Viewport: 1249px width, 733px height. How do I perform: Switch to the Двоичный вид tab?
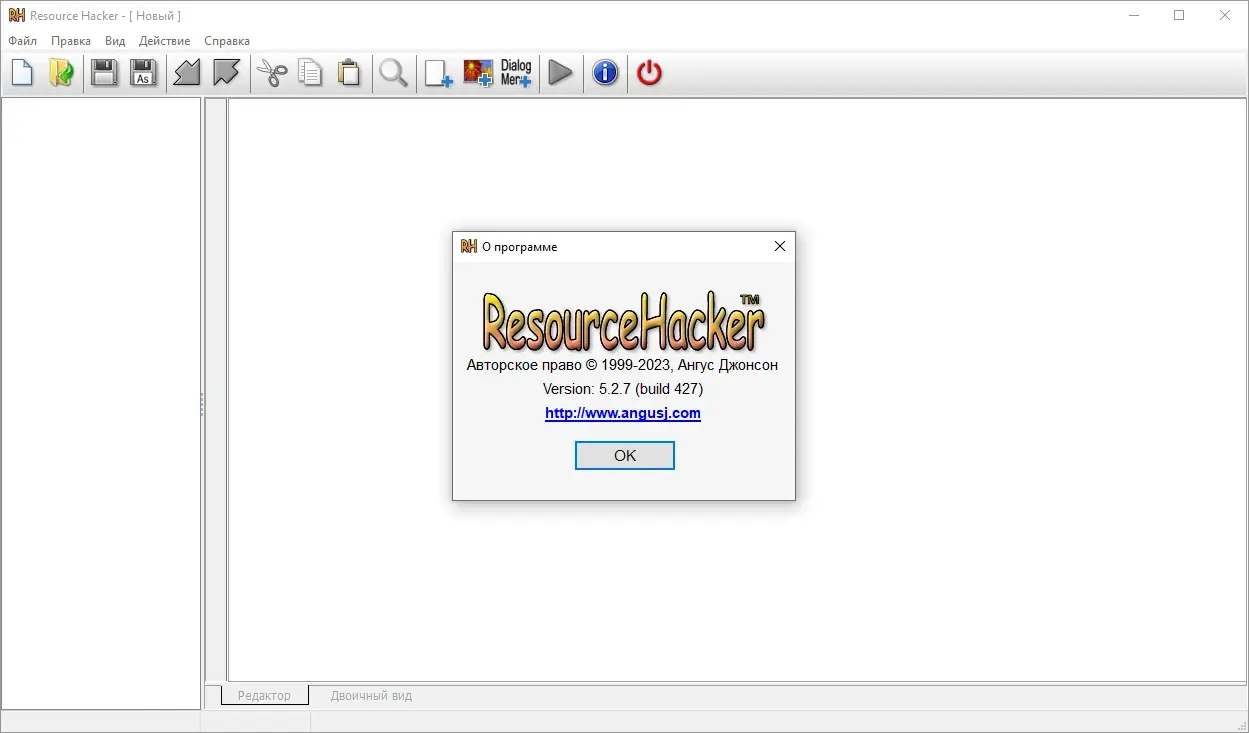(371, 695)
